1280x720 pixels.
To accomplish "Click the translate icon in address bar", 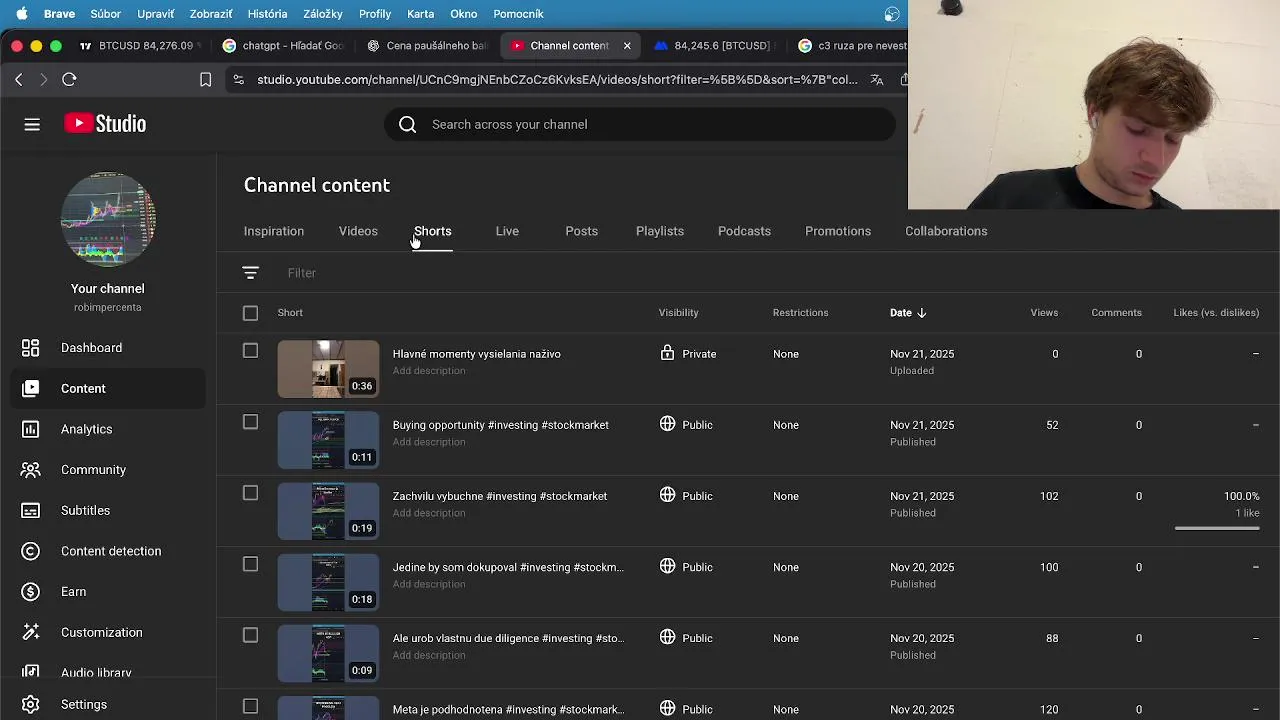I will coord(877,79).
